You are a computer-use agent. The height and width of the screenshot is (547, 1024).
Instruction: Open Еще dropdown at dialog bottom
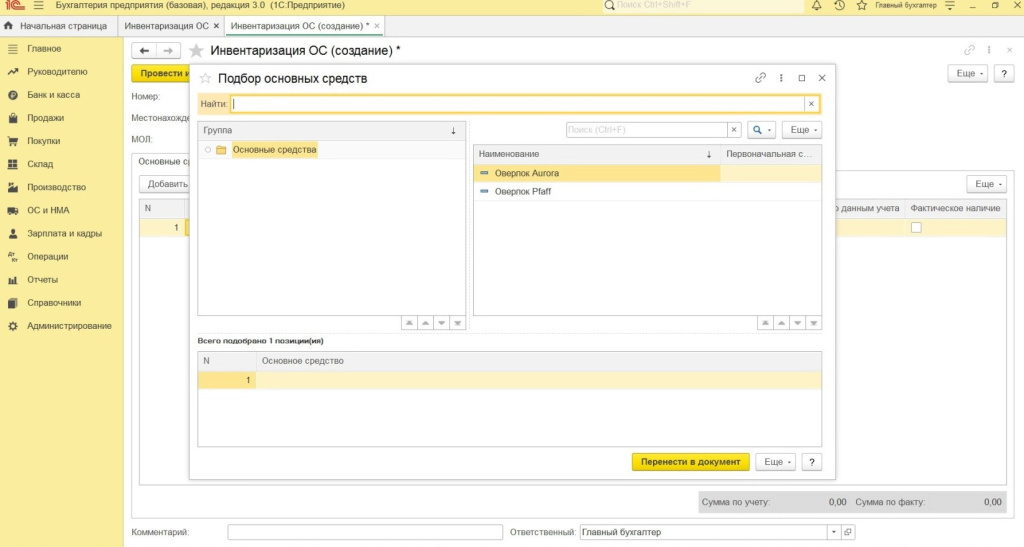(775, 462)
